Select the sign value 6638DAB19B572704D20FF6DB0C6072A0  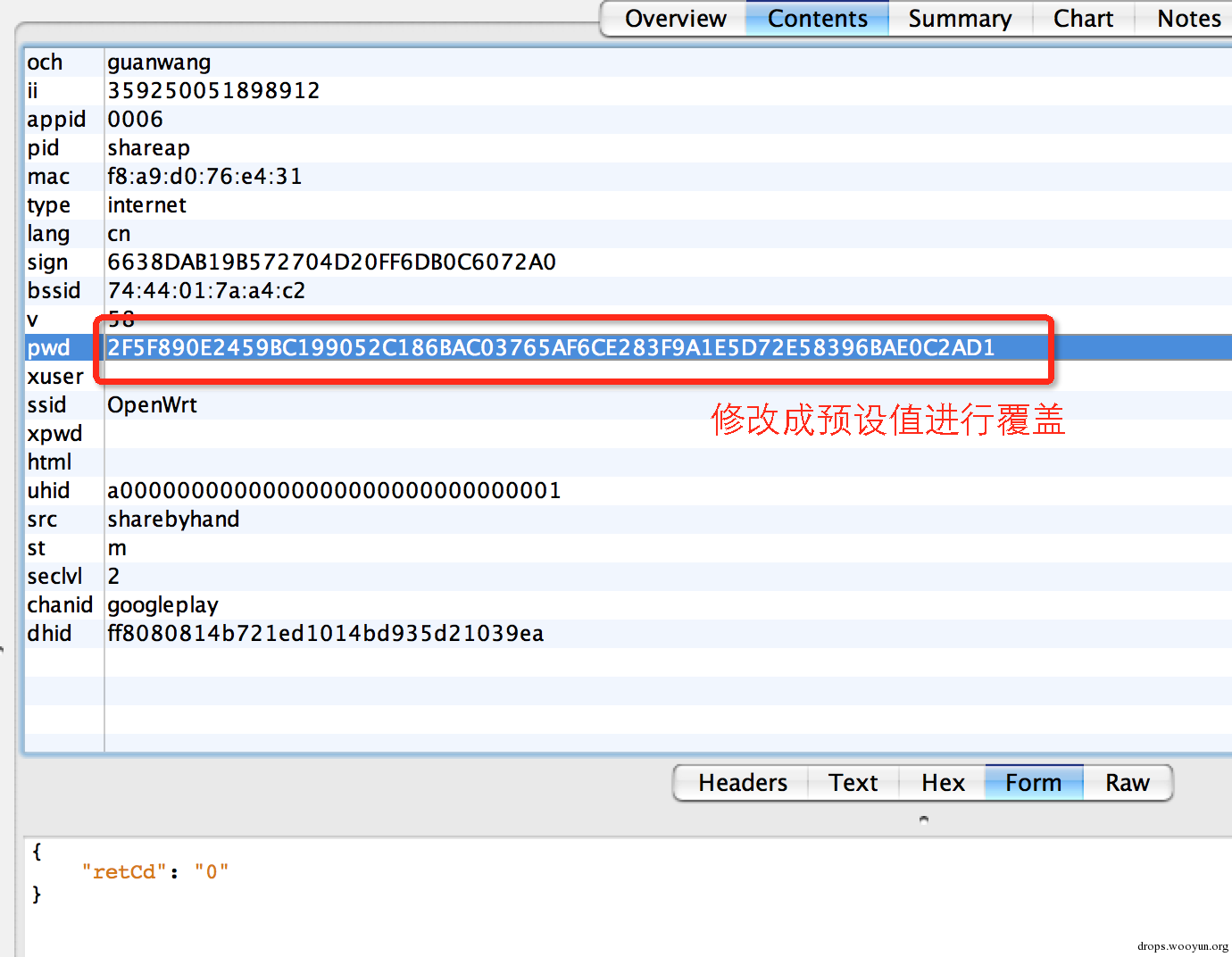[x=331, y=262]
